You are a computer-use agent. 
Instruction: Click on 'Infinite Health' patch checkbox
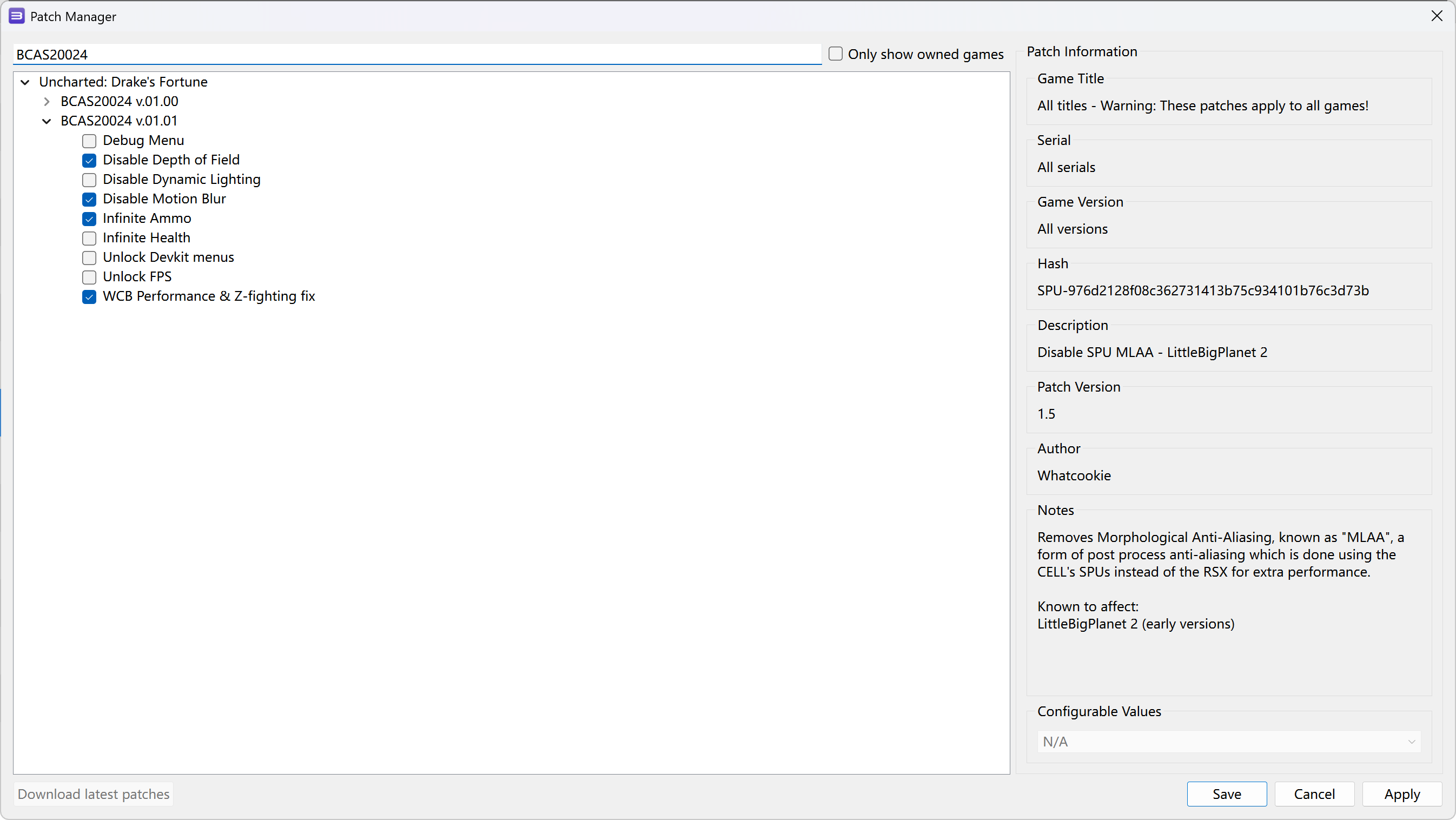point(90,238)
